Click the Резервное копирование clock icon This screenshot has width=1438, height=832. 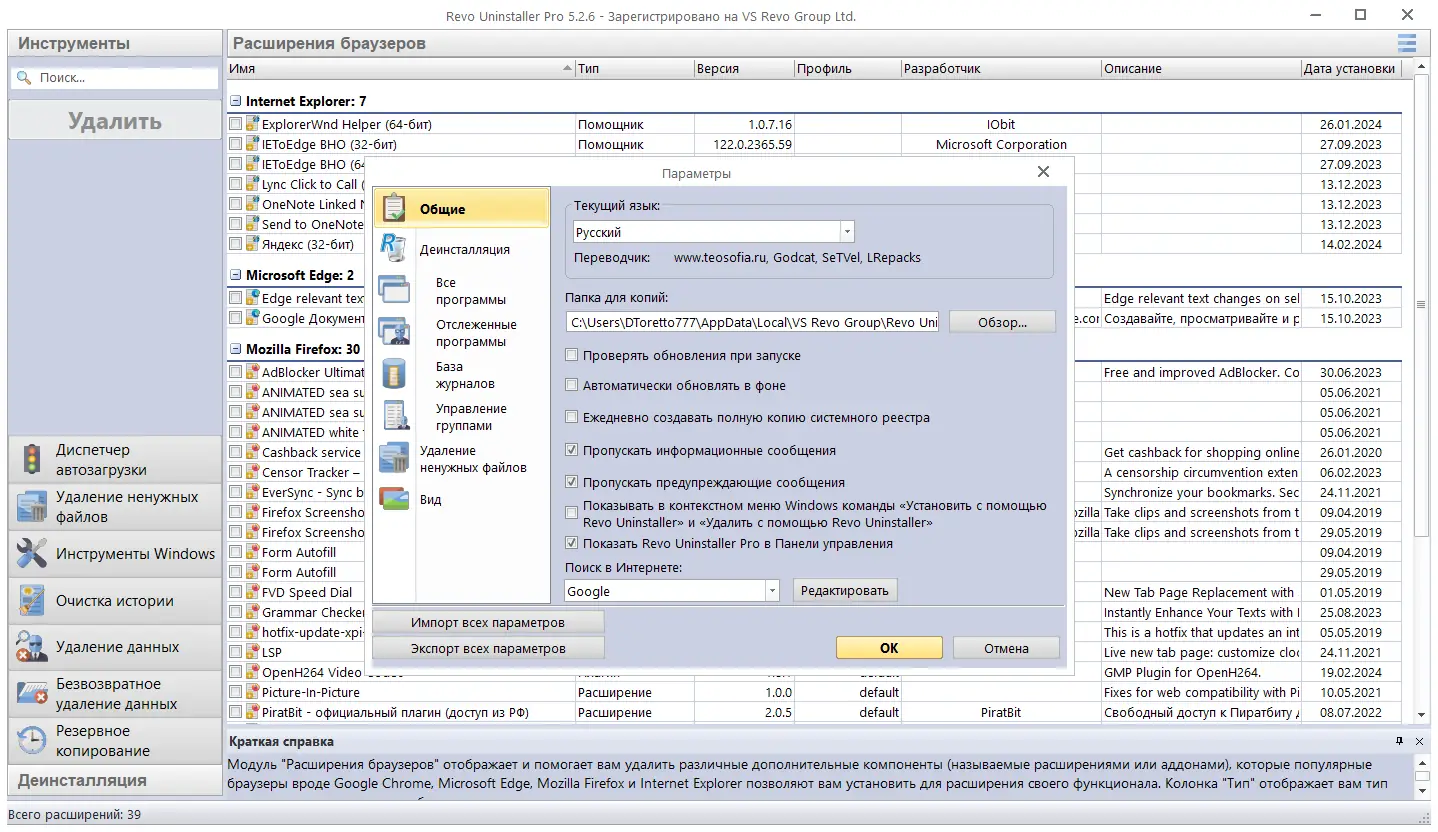point(32,740)
